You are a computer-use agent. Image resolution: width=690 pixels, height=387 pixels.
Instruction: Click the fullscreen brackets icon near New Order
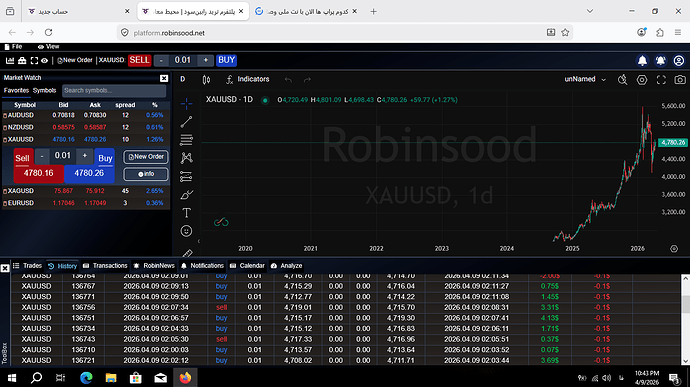click(34, 60)
